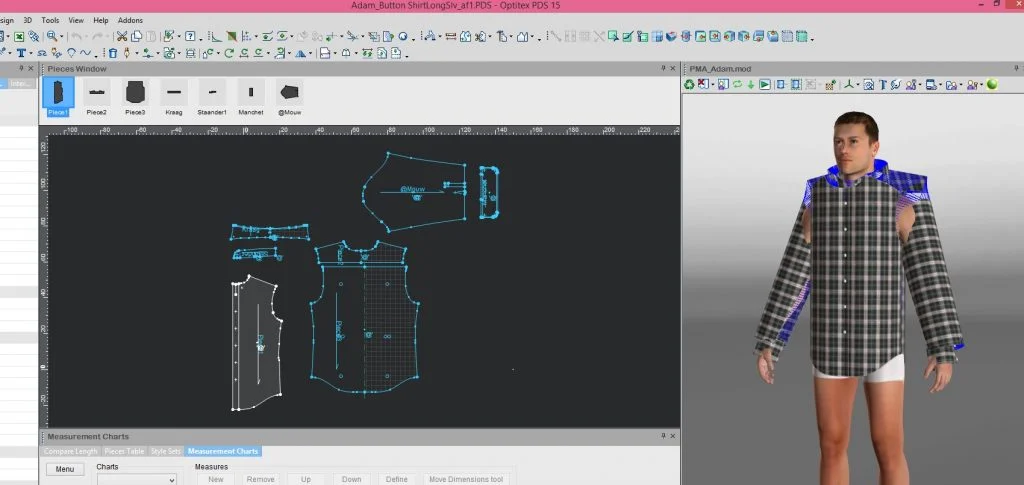Switch to the Pieces Table tab
Viewport: 1024px width, 485px height.
click(125, 452)
